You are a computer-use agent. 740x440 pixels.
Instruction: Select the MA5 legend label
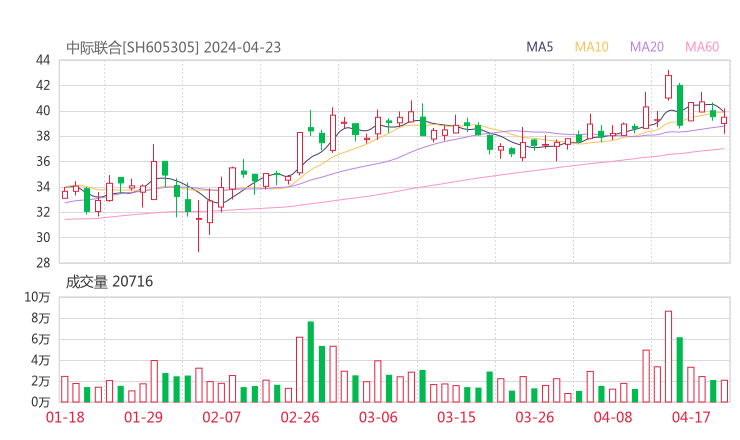(539, 47)
